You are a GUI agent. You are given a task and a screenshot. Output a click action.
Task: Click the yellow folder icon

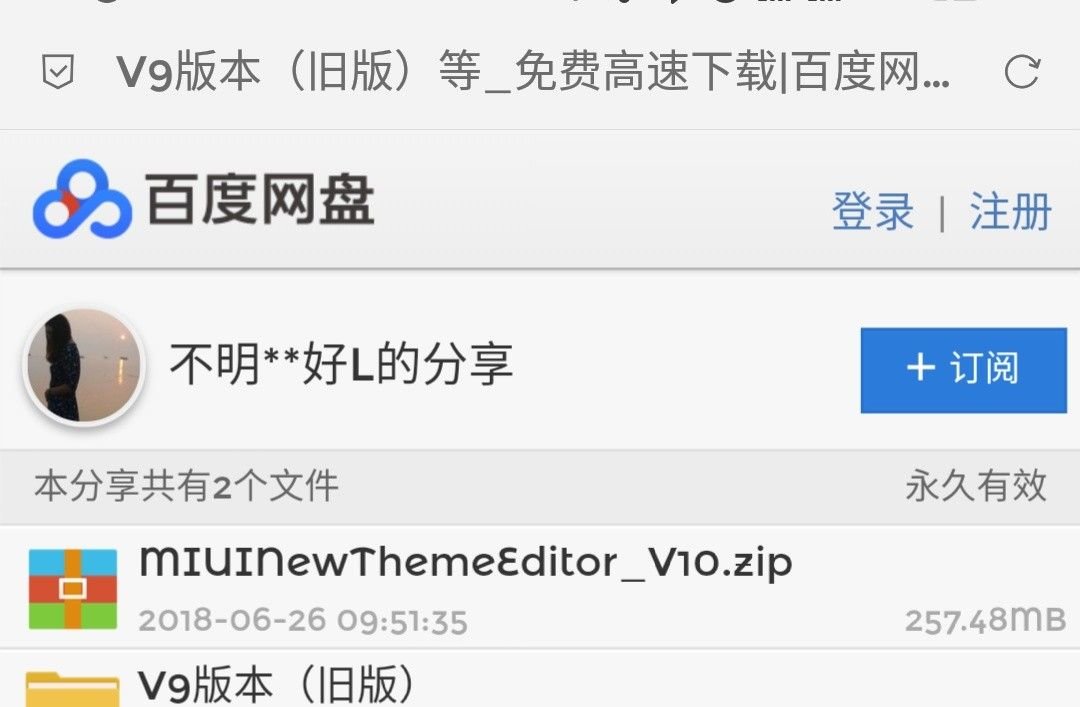point(72,688)
